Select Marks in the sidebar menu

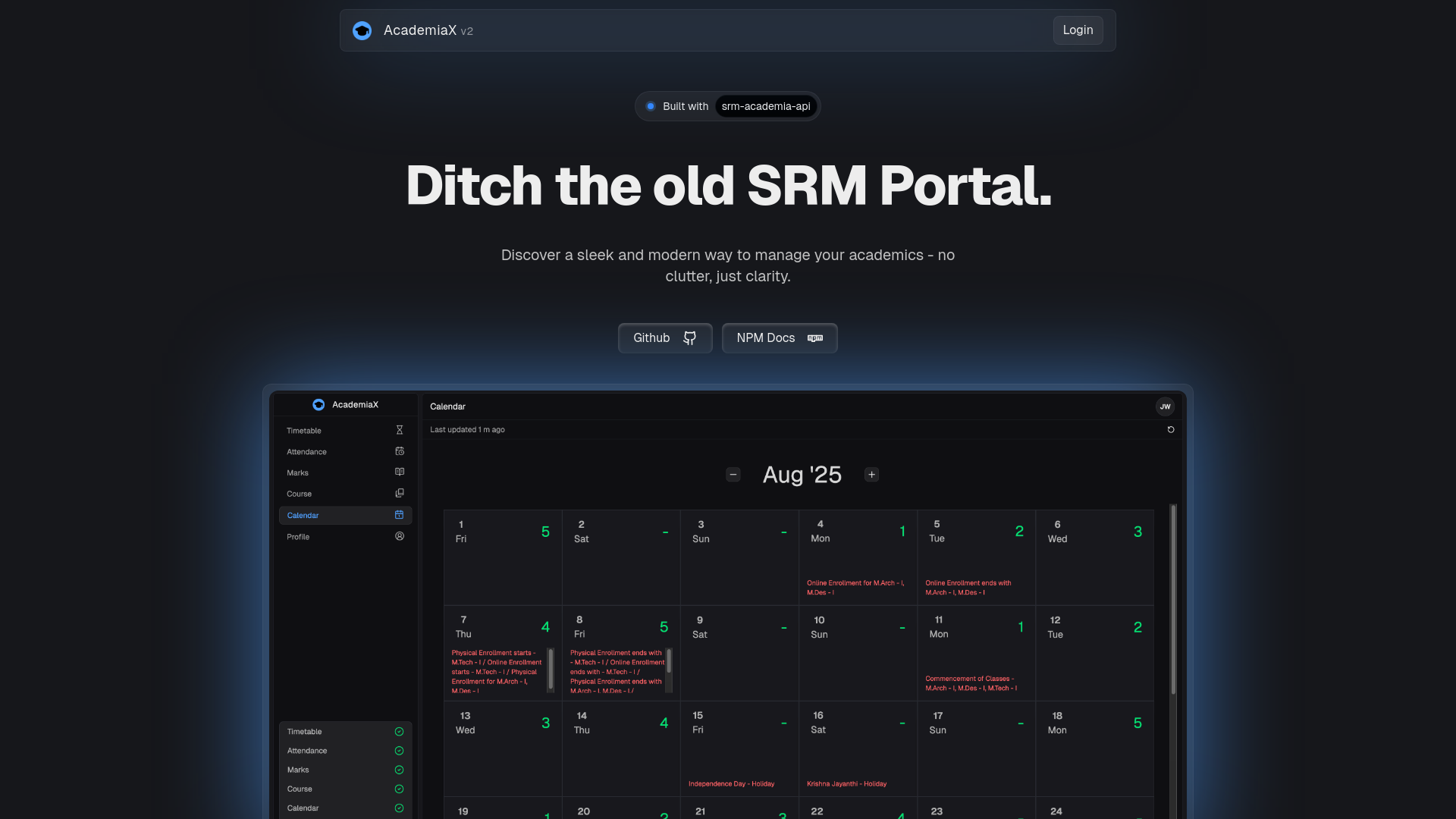coord(345,472)
